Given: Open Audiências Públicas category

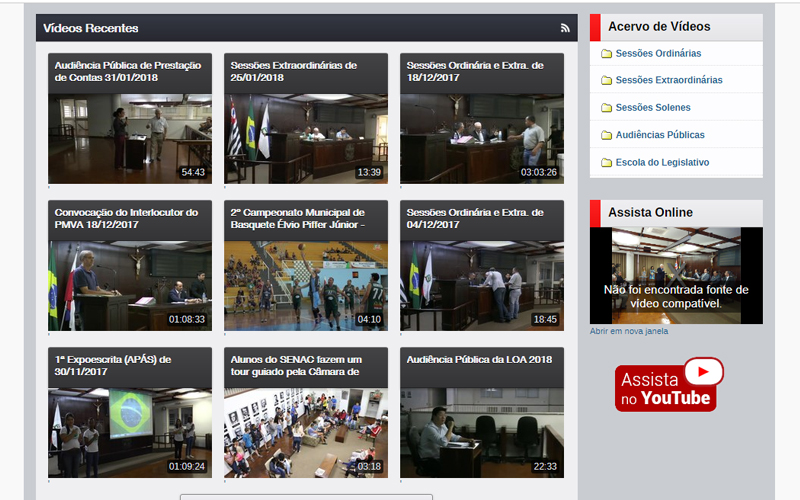Looking at the screenshot, I should click(x=660, y=135).
